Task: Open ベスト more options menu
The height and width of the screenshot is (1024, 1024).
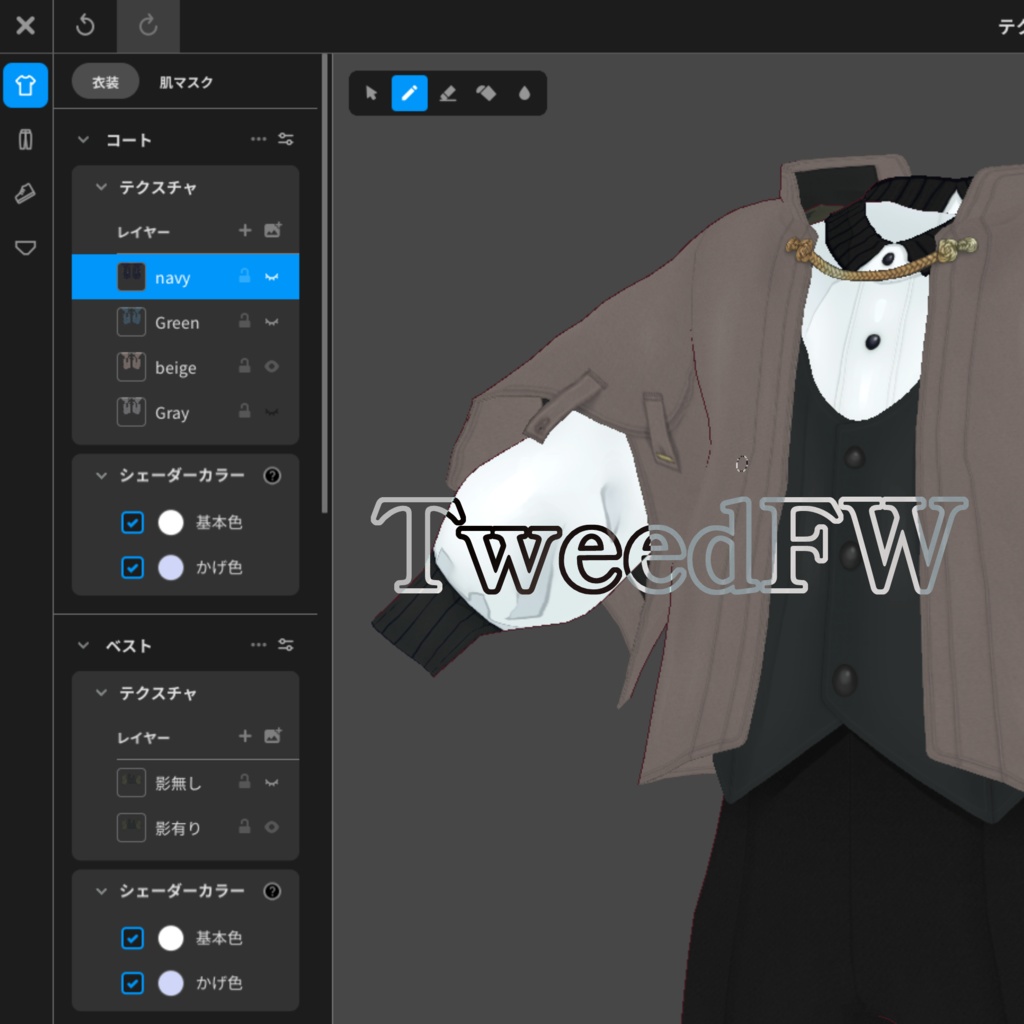Action: tap(259, 645)
